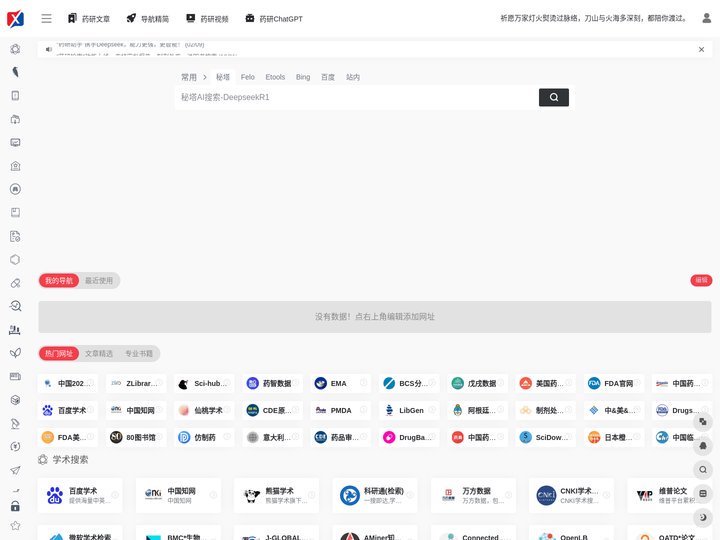
Task: Open the bar chart sidebar icon
Action: [x=15, y=330]
